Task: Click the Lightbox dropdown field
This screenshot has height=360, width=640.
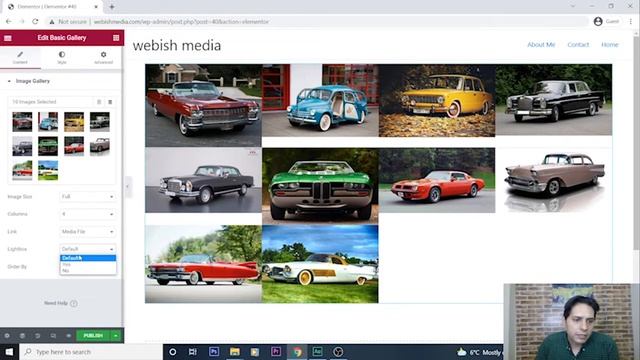Action: pos(88,249)
